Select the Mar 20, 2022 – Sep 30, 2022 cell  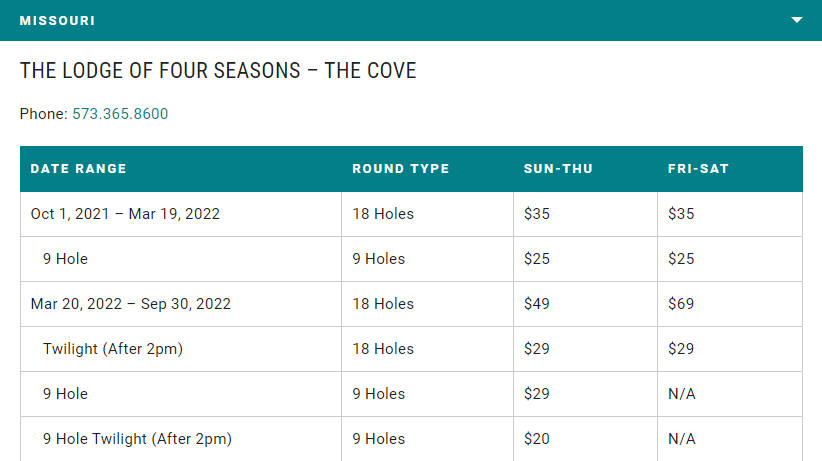[x=181, y=304]
